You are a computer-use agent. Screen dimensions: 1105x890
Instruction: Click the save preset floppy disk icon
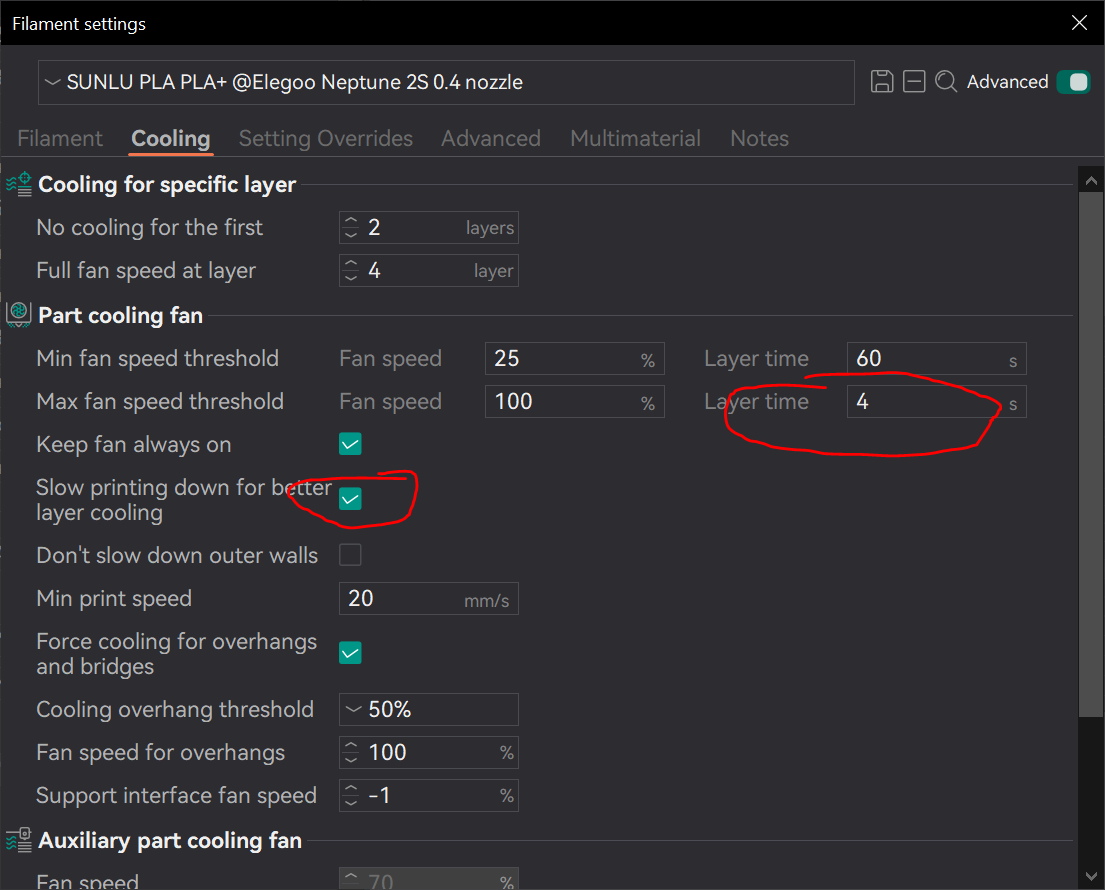pyautogui.click(x=882, y=82)
